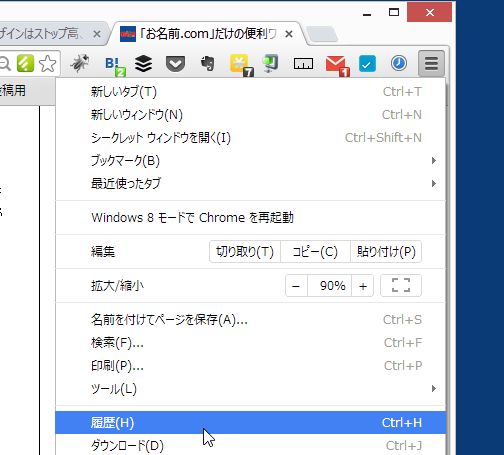Open 履歴(H) from the menu
The height and width of the screenshot is (455, 504).
pos(250,423)
